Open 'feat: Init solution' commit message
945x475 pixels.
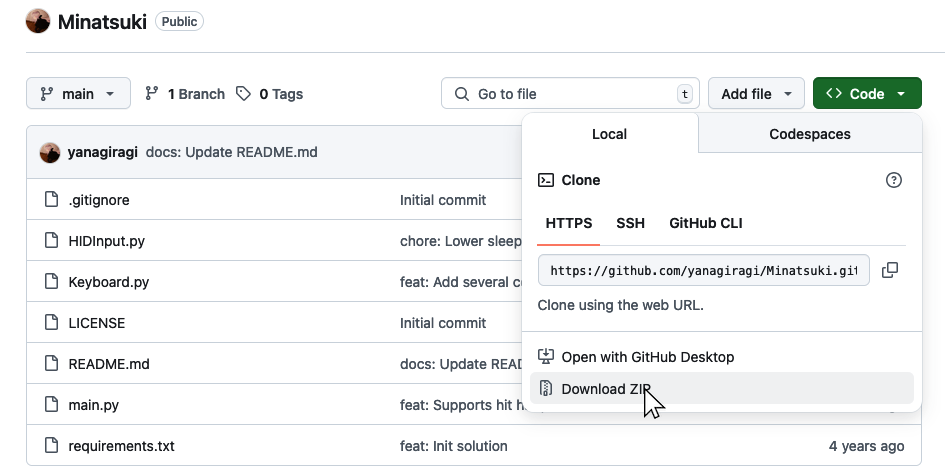tap(454, 446)
